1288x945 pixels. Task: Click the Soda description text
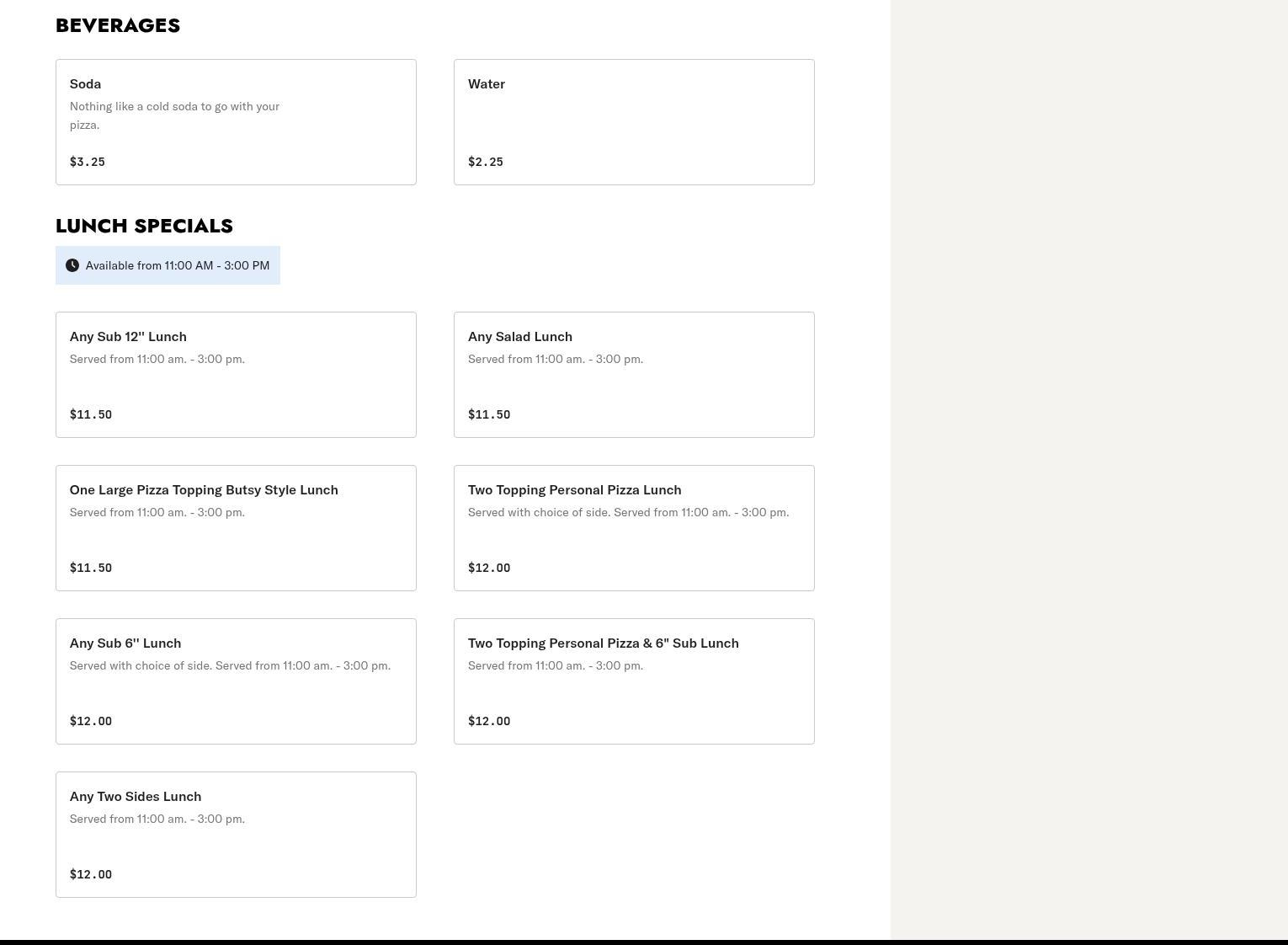(174, 115)
